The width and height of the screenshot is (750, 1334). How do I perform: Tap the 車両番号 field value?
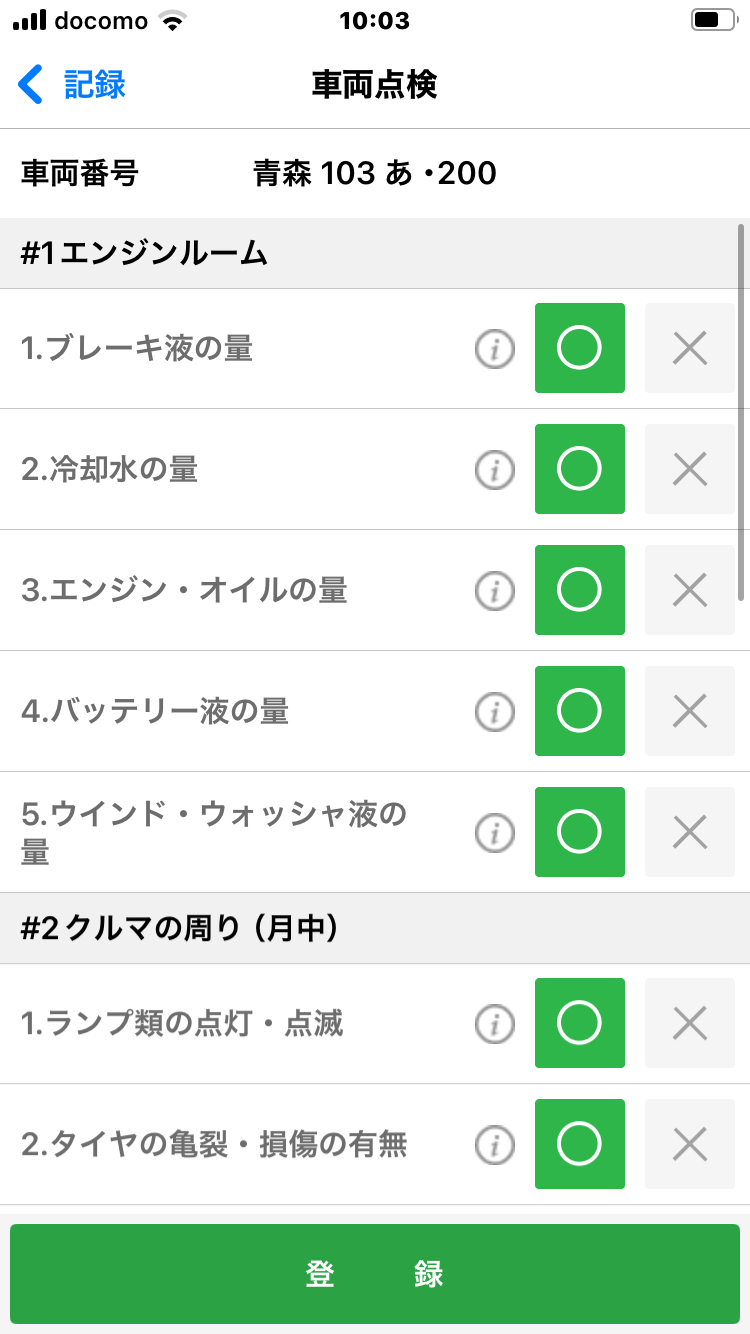pos(375,174)
